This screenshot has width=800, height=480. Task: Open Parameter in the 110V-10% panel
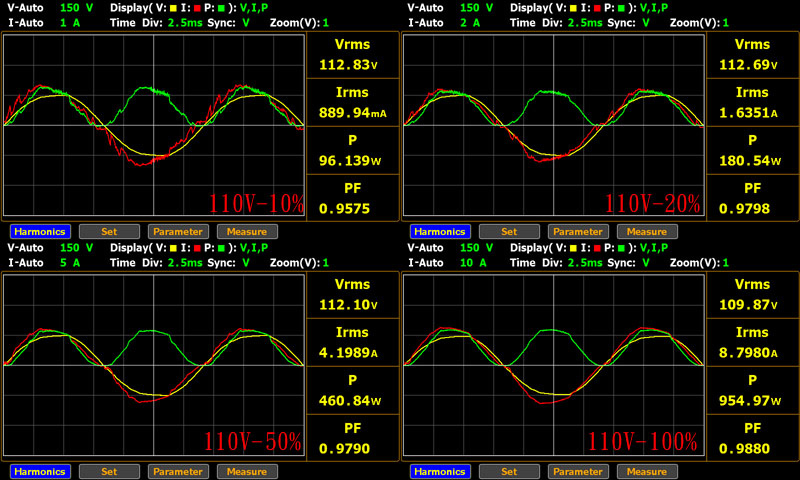(x=178, y=232)
